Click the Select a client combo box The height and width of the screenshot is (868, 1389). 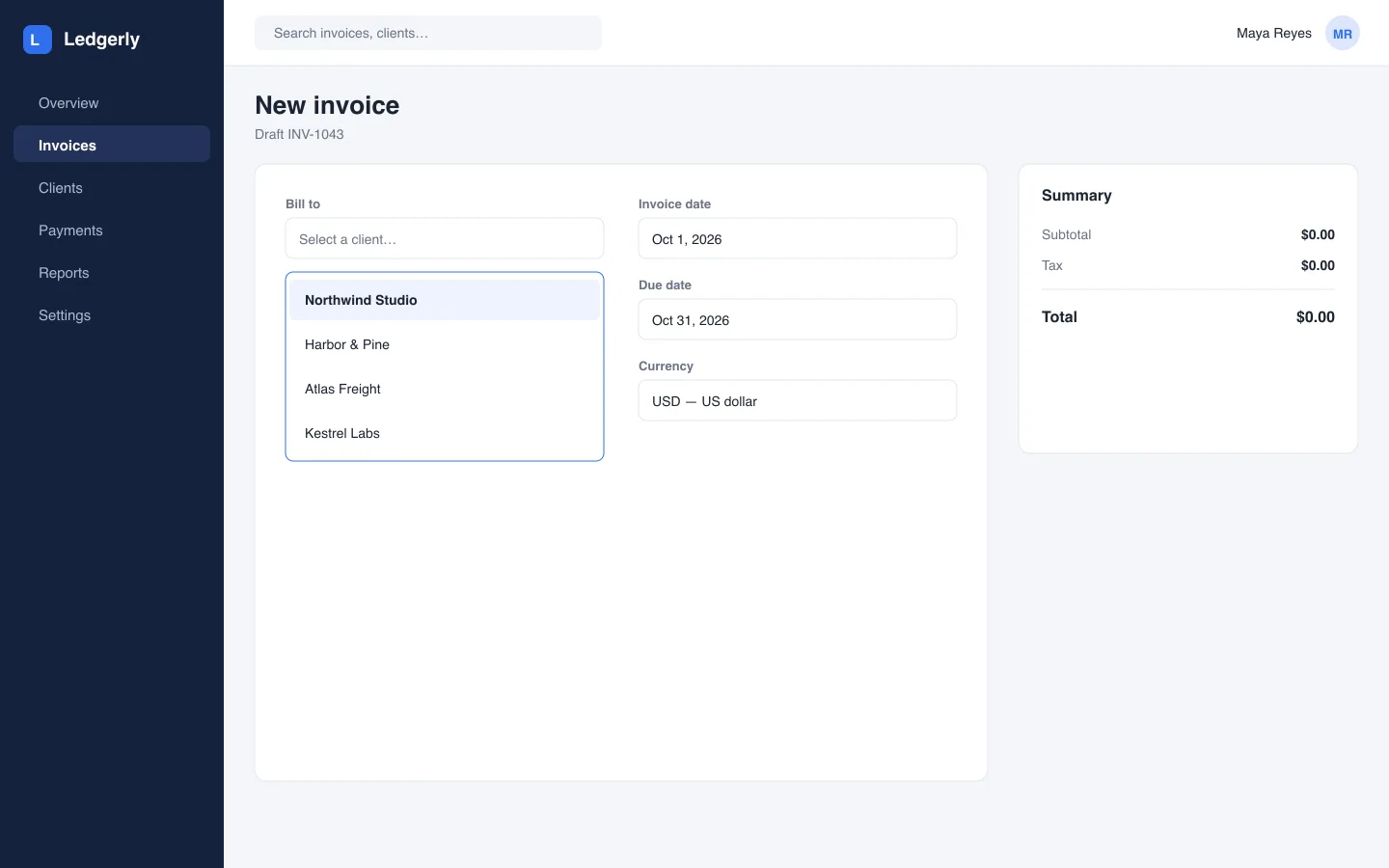pyautogui.click(x=445, y=238)
